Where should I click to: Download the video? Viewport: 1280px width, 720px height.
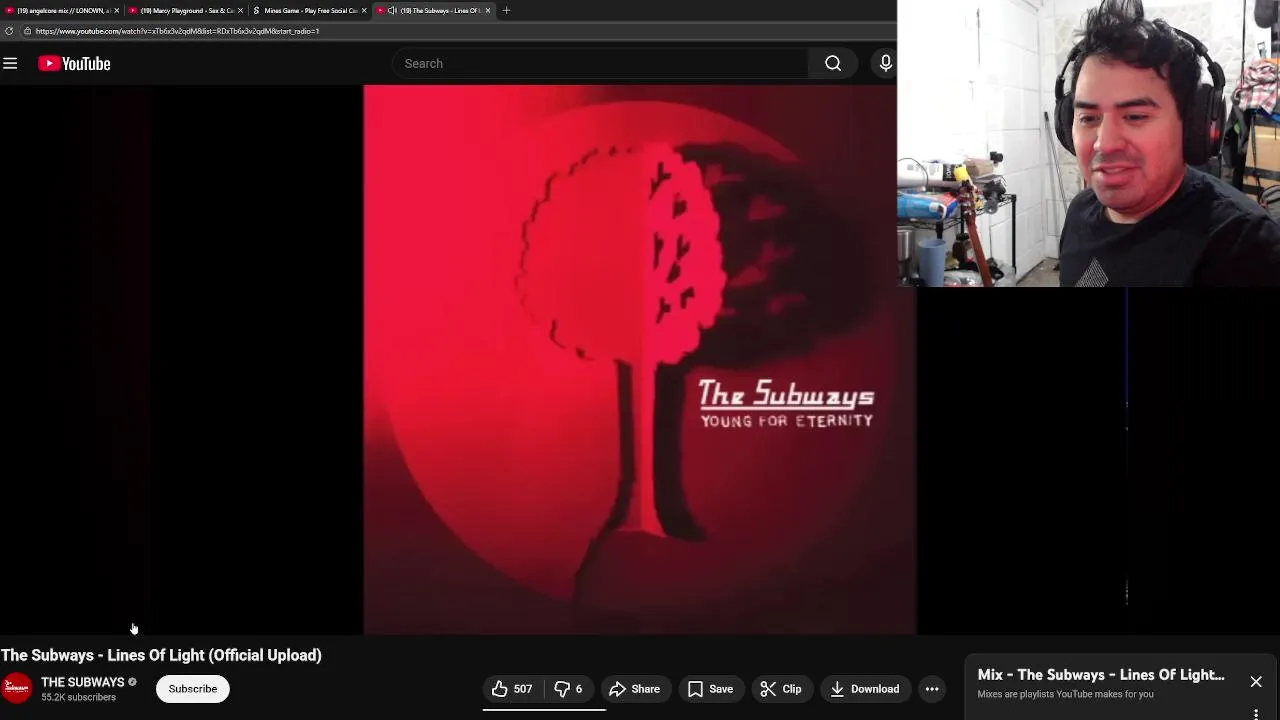pos(865,689)
